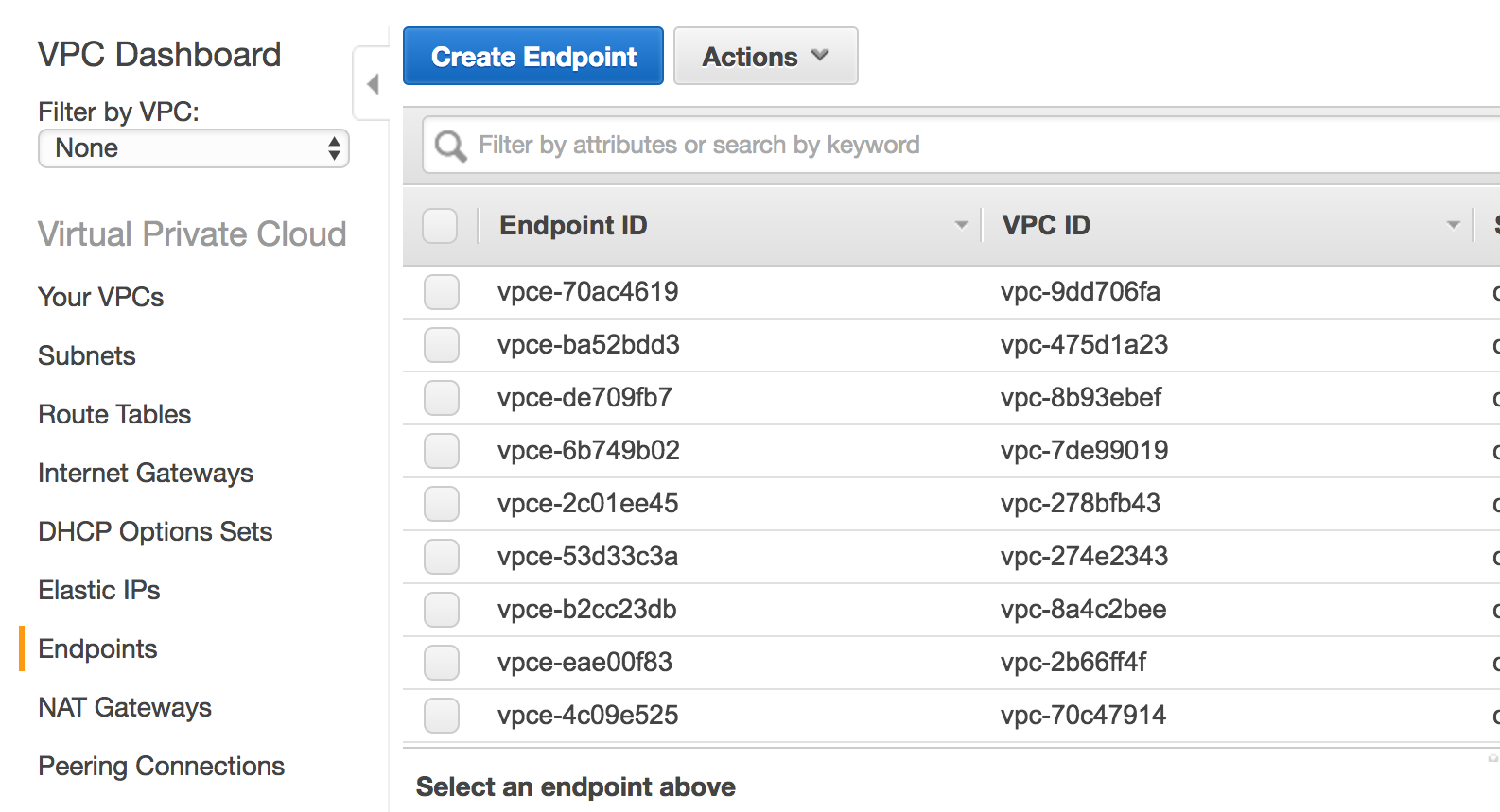Click the VPC ID column sort arrow
Viewport: 1500px width, 812px height.
click(x=1453, y=225)
